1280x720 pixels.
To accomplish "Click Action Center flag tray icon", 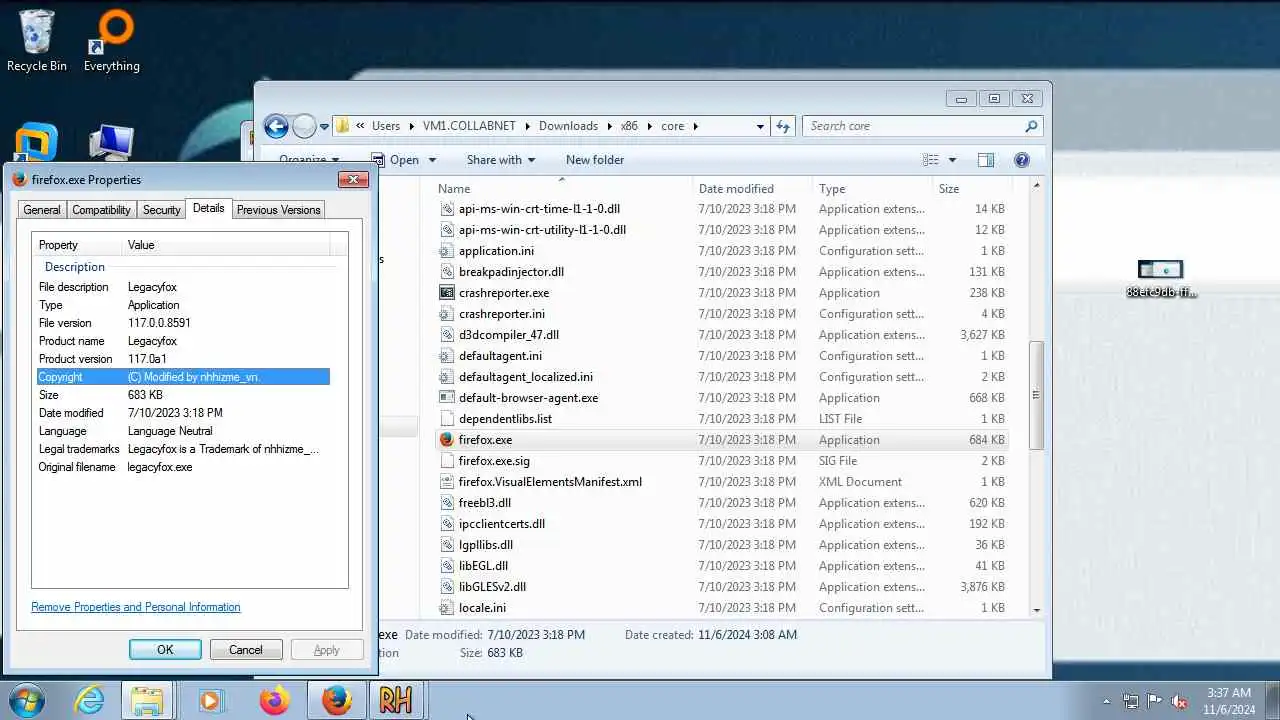I will coord(1155,702).
